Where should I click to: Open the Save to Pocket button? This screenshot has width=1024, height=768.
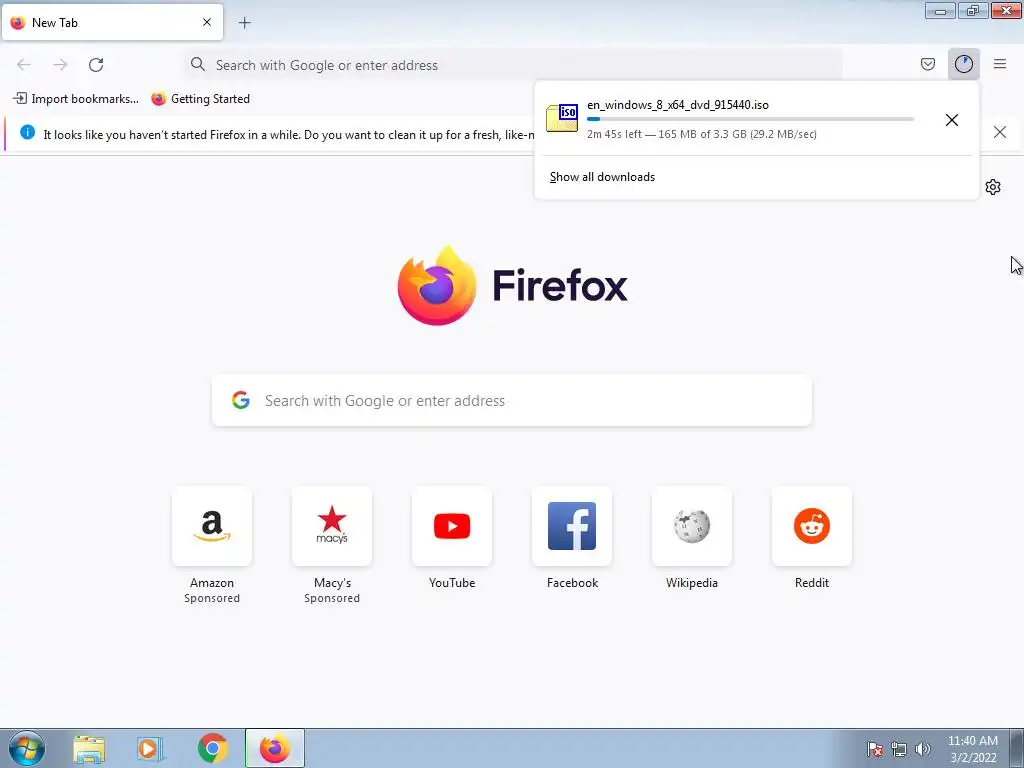927,64
